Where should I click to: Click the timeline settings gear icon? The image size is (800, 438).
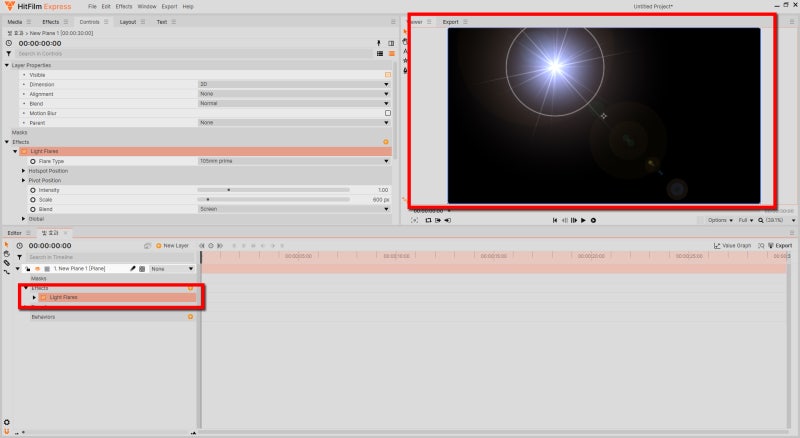point(7,422)
